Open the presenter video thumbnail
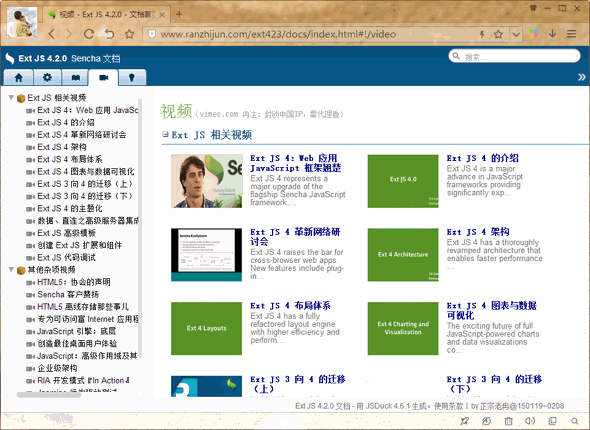 click(207, 181)
